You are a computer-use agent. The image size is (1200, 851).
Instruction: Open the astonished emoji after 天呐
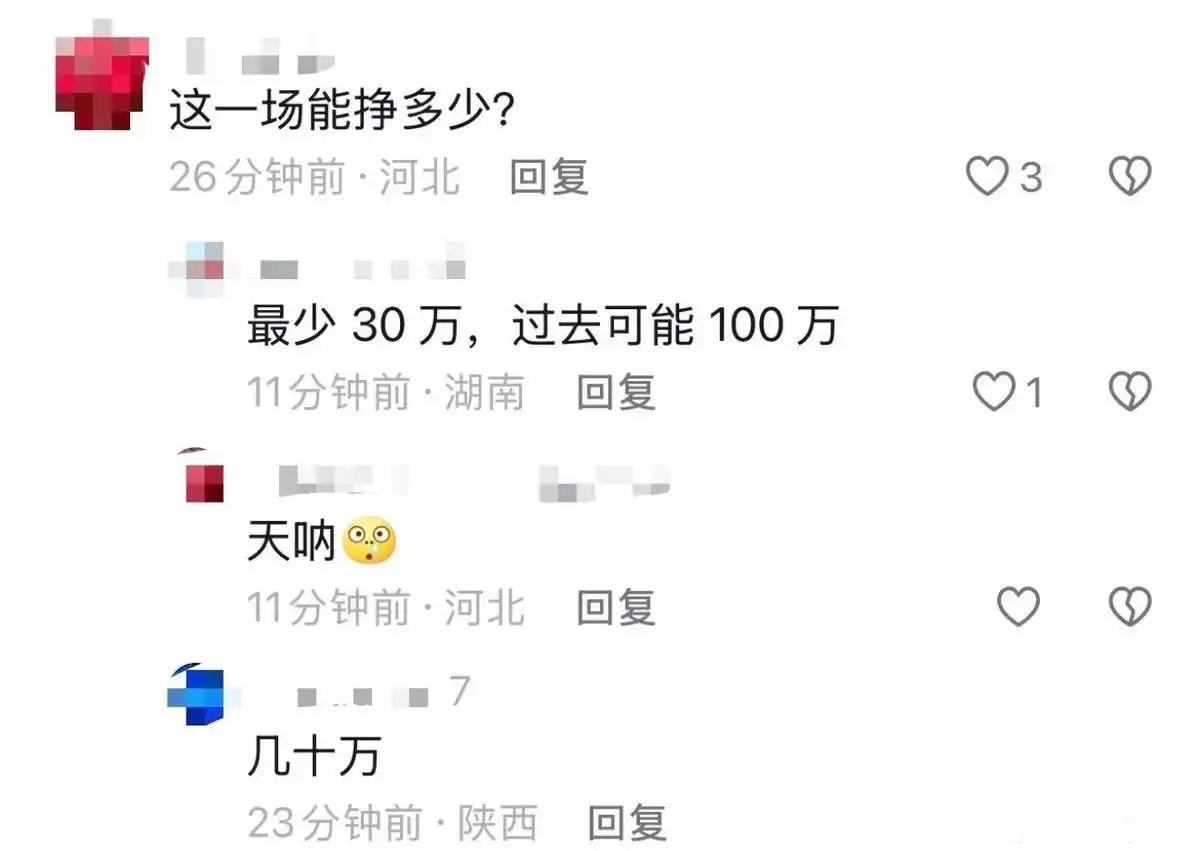point(370,542)
